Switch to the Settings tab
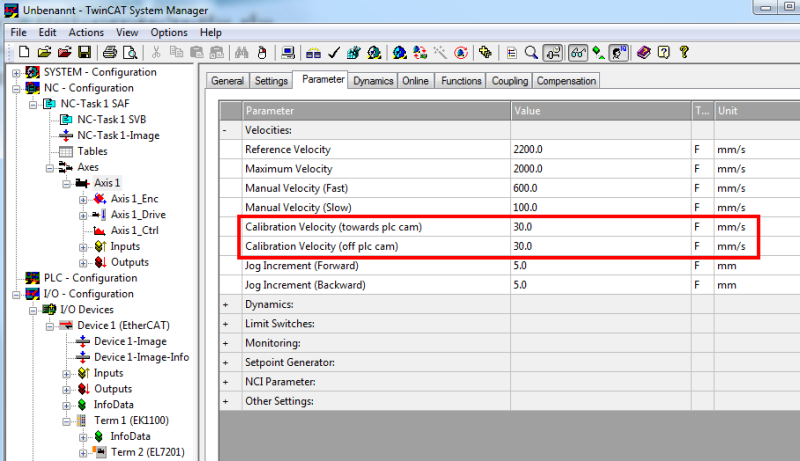Image resolution: width=800 pixels, height=461 pixels. tap(271, 81)
